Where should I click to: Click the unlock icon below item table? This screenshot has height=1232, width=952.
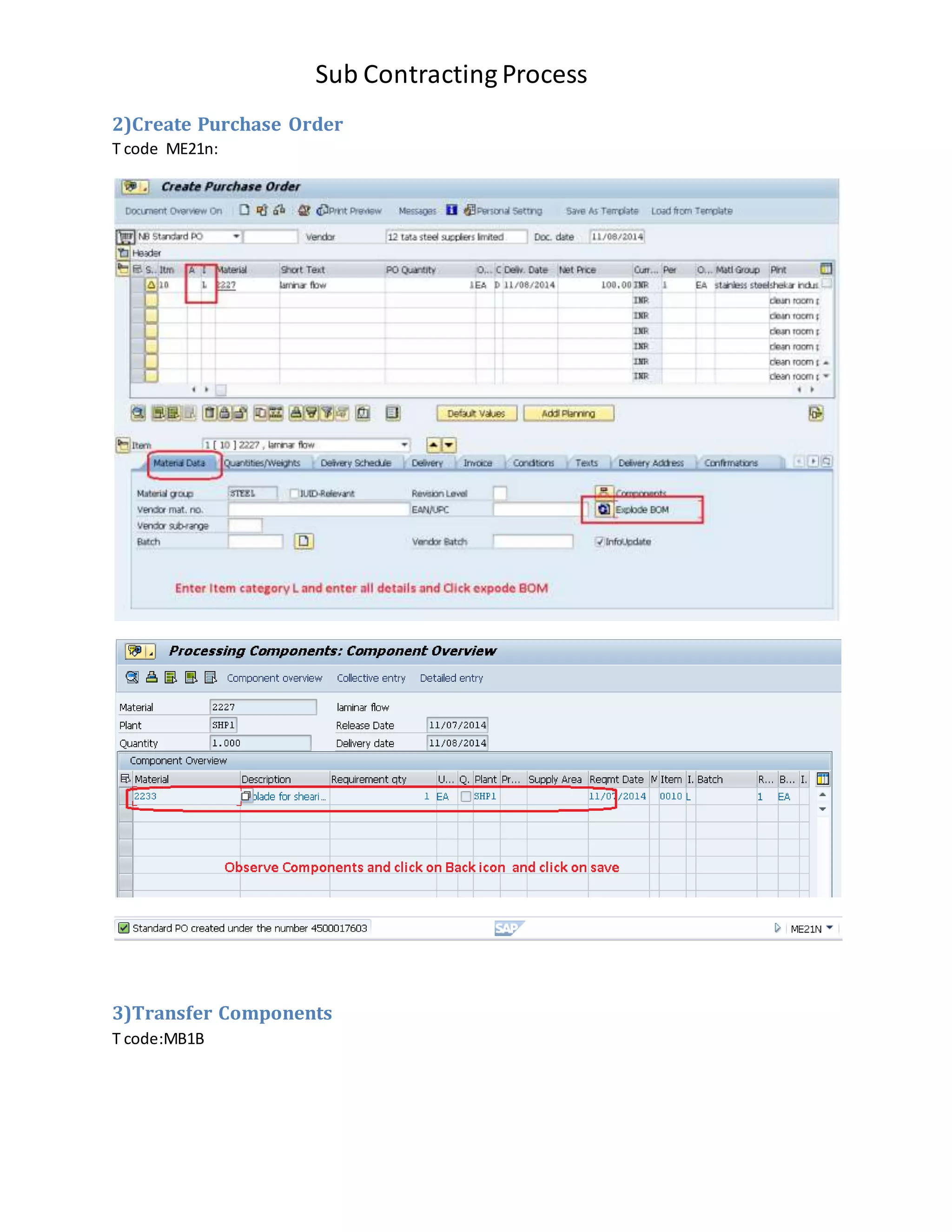pos(240,413)
